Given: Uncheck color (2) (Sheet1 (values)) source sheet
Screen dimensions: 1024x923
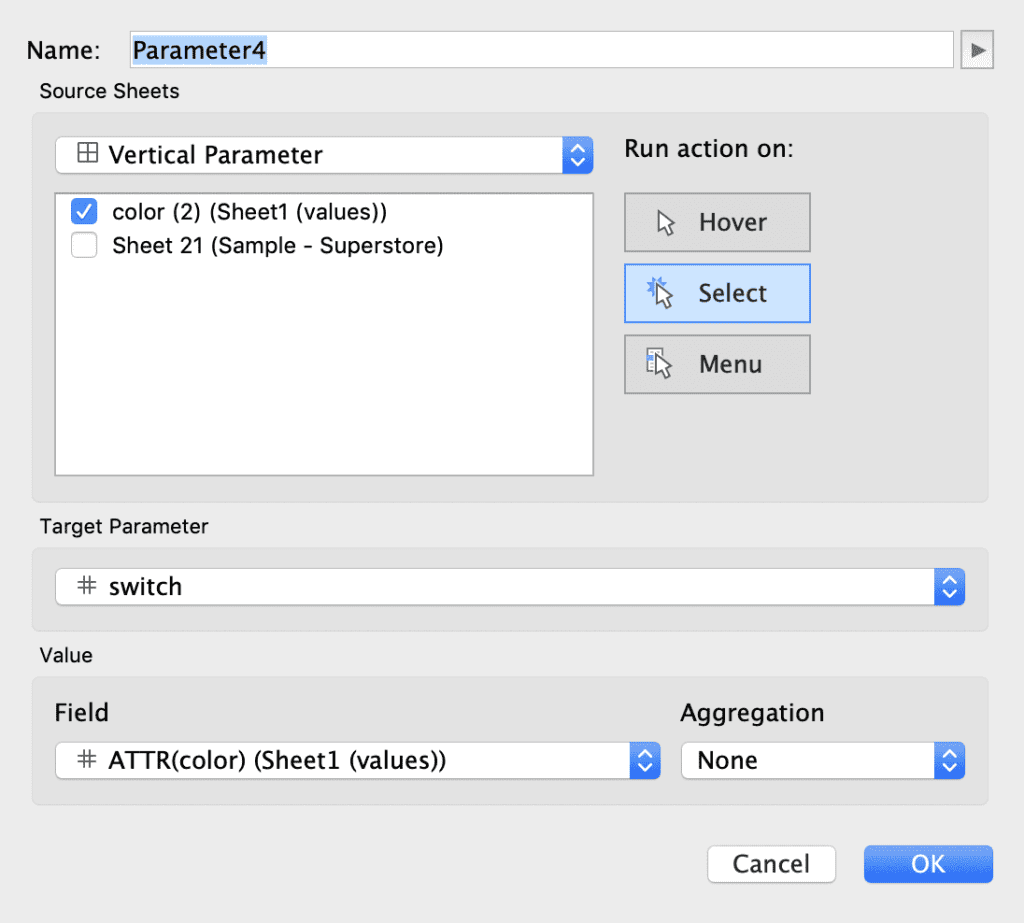Looking at the screenshot, I should click(84, 211).
